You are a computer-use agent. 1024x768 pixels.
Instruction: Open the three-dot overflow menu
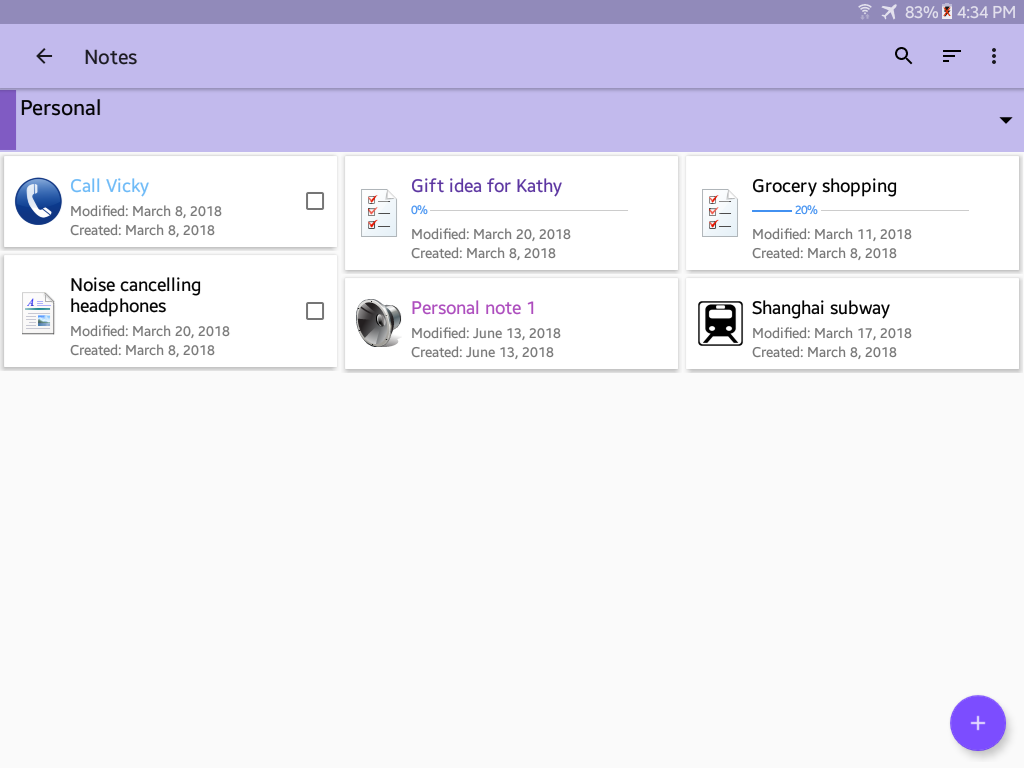coord(994,56)
